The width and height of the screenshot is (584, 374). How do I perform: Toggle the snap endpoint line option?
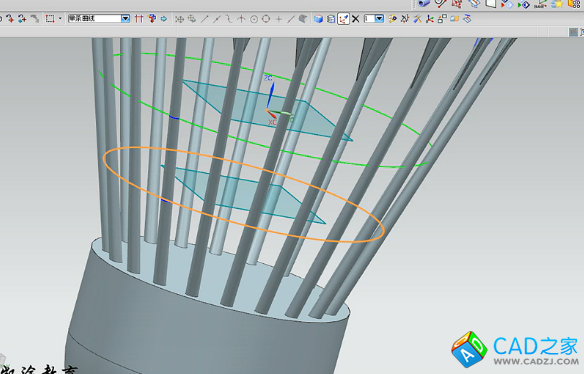pos(204,19)
